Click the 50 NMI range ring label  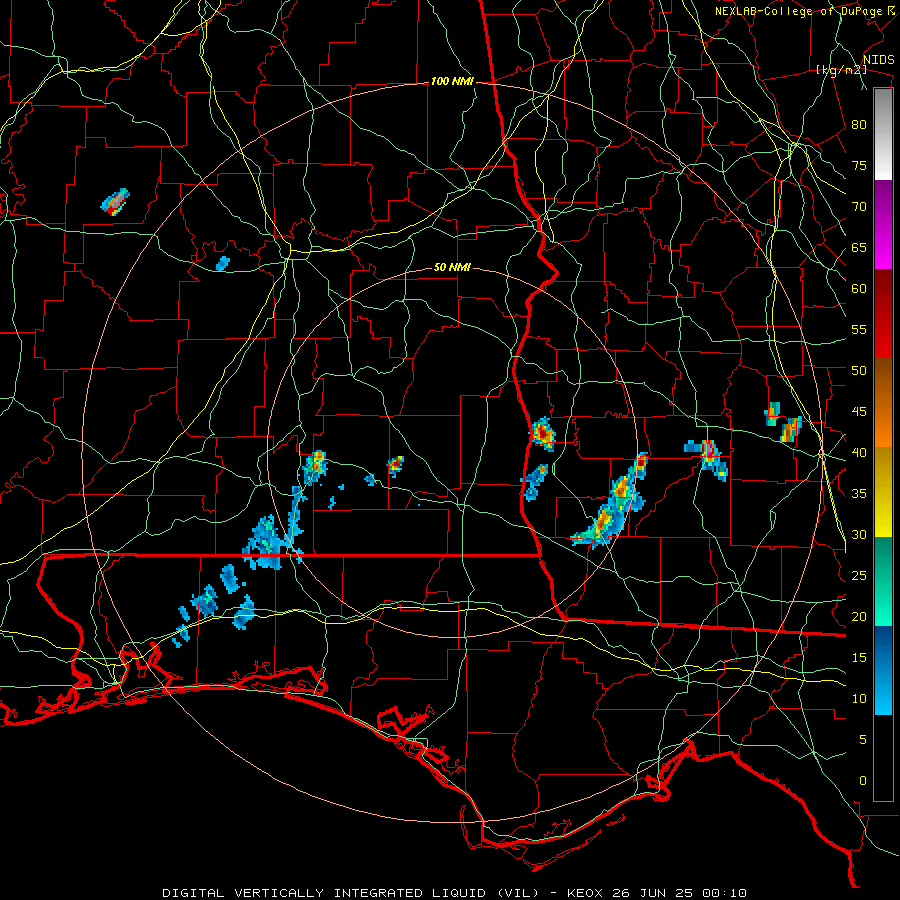[x=452, y=267]
